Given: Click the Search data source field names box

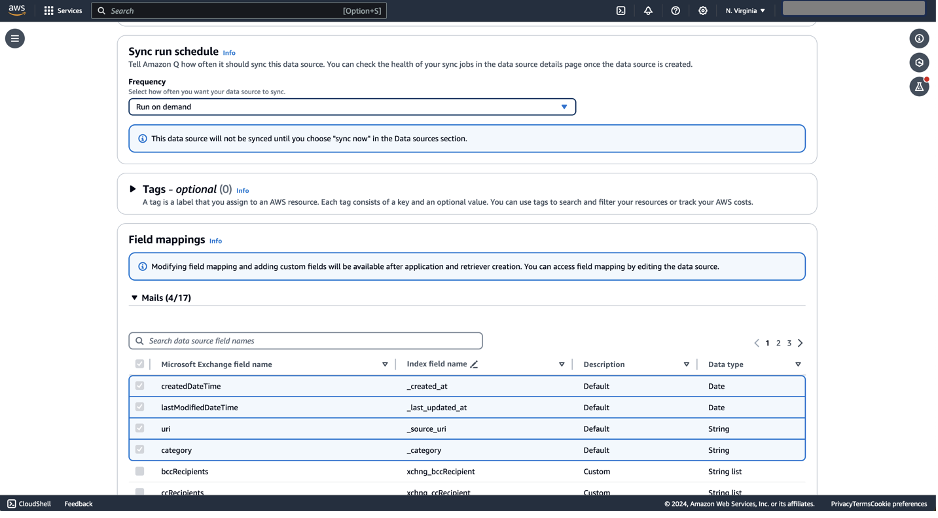Looking at the screenshot, I should (x=306, y=341).
